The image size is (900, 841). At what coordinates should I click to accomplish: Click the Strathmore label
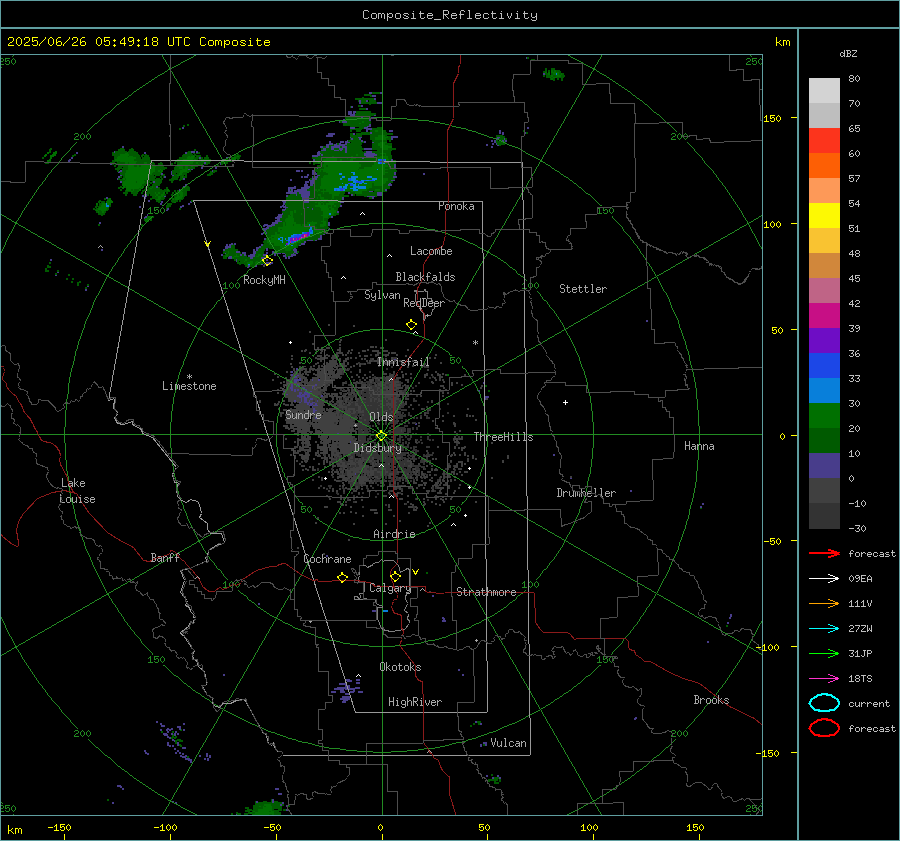point(486,592)
